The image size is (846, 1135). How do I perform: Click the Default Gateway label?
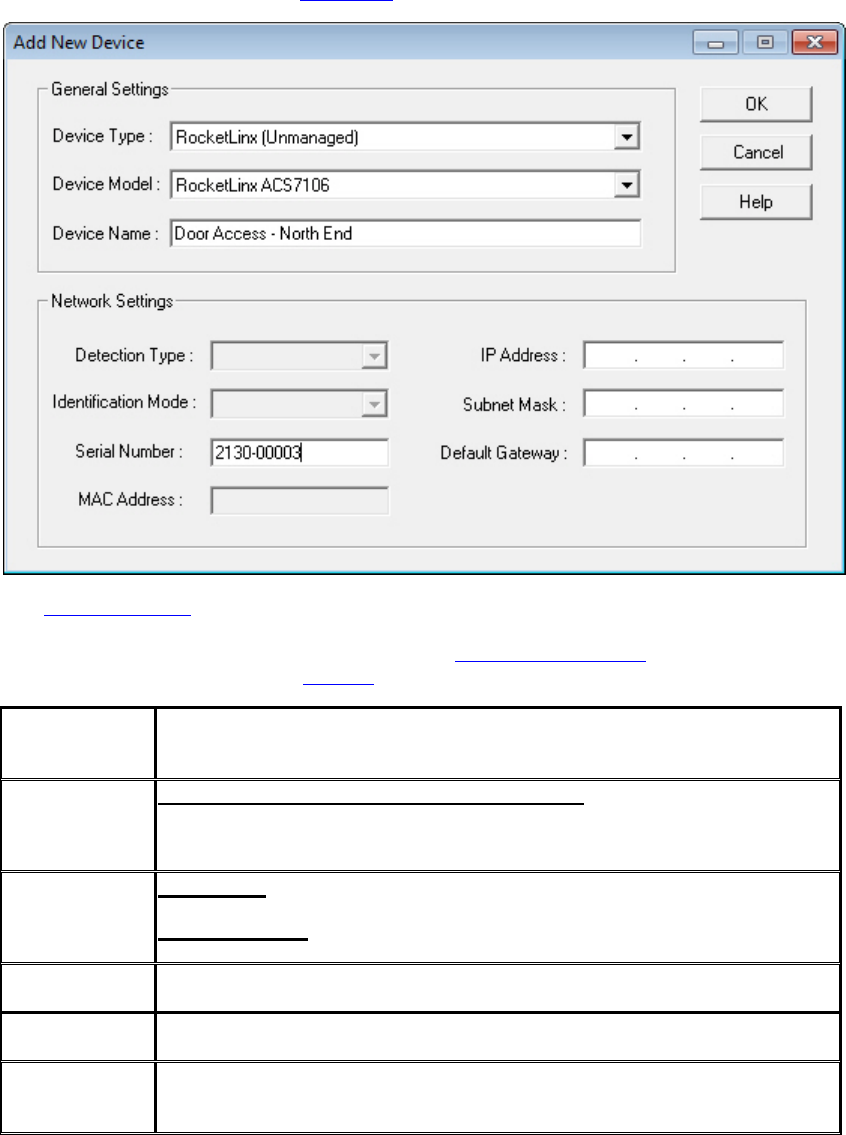pos(504,454)
